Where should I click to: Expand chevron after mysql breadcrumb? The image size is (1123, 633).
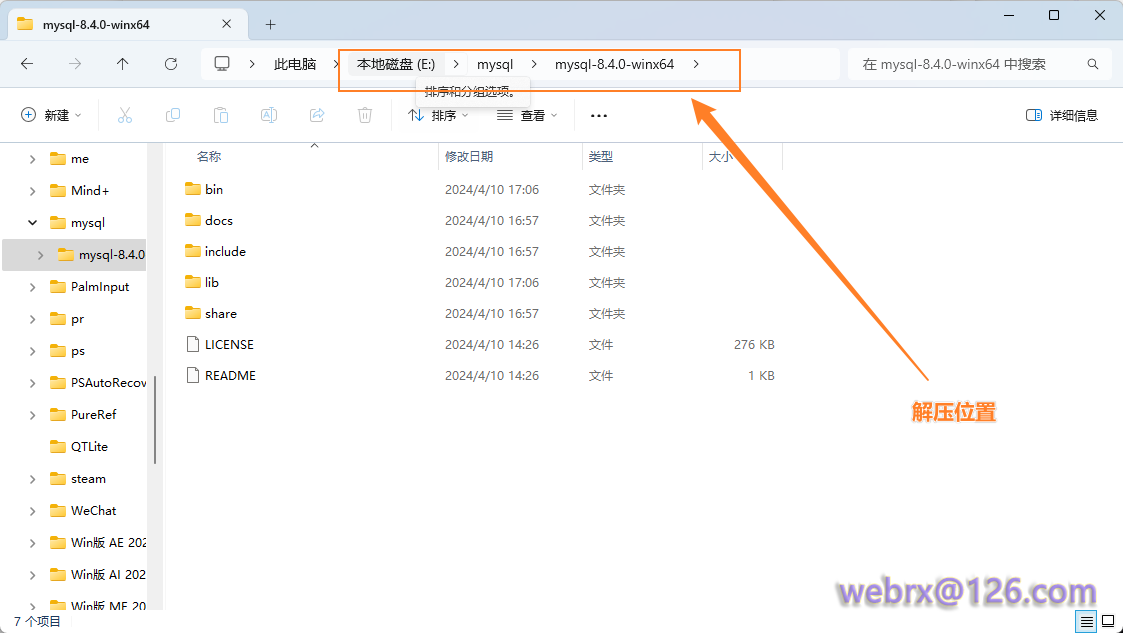(x=534, y=64)
